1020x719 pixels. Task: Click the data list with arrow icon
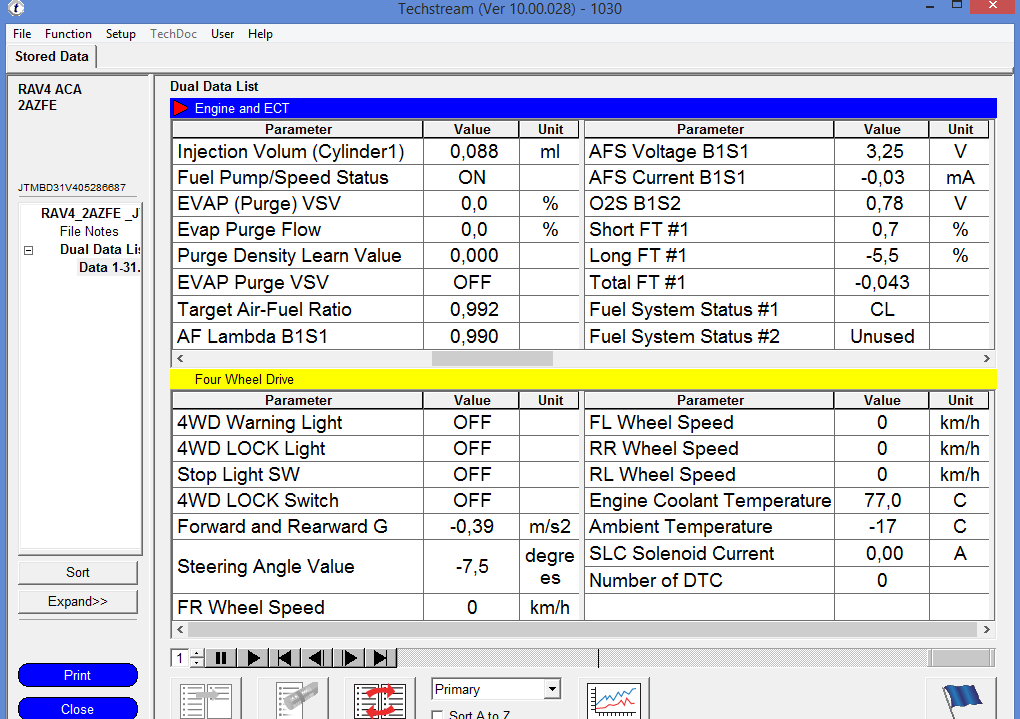(205, 699)
